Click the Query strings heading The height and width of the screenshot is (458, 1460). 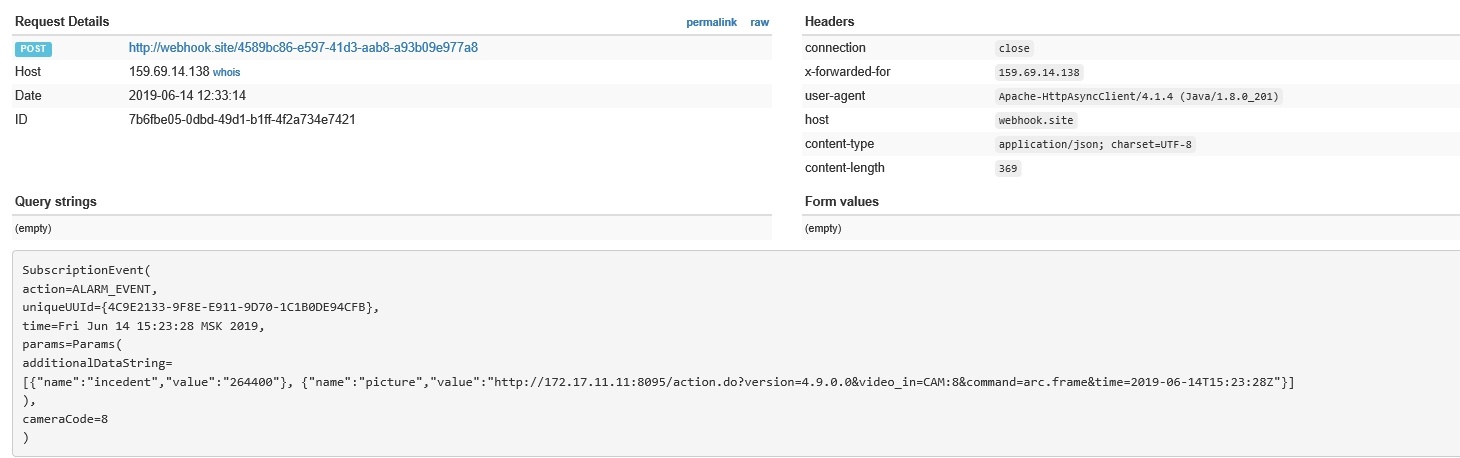coord(56,202)
